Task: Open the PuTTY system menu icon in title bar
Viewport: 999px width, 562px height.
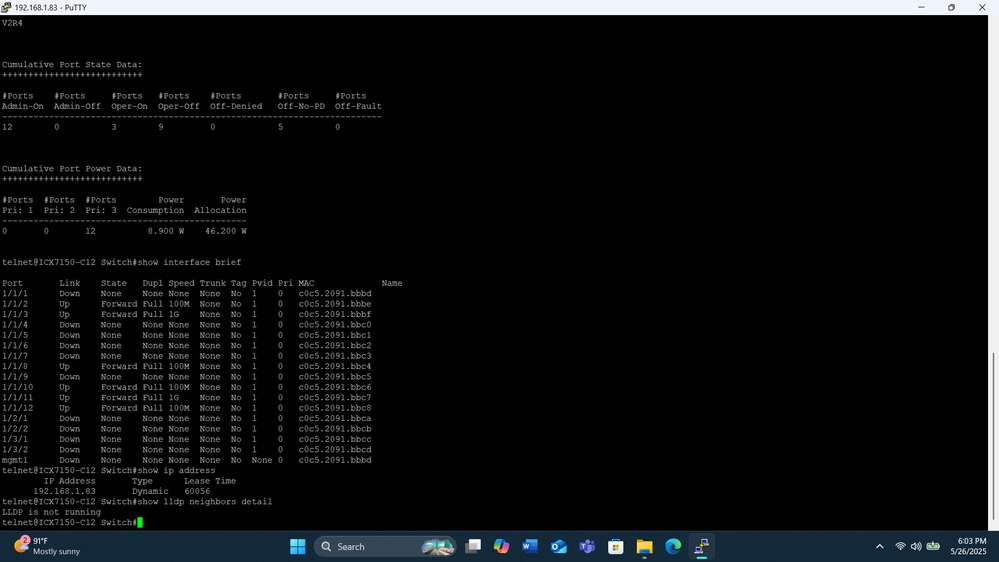Action: (x=6, y=8)
